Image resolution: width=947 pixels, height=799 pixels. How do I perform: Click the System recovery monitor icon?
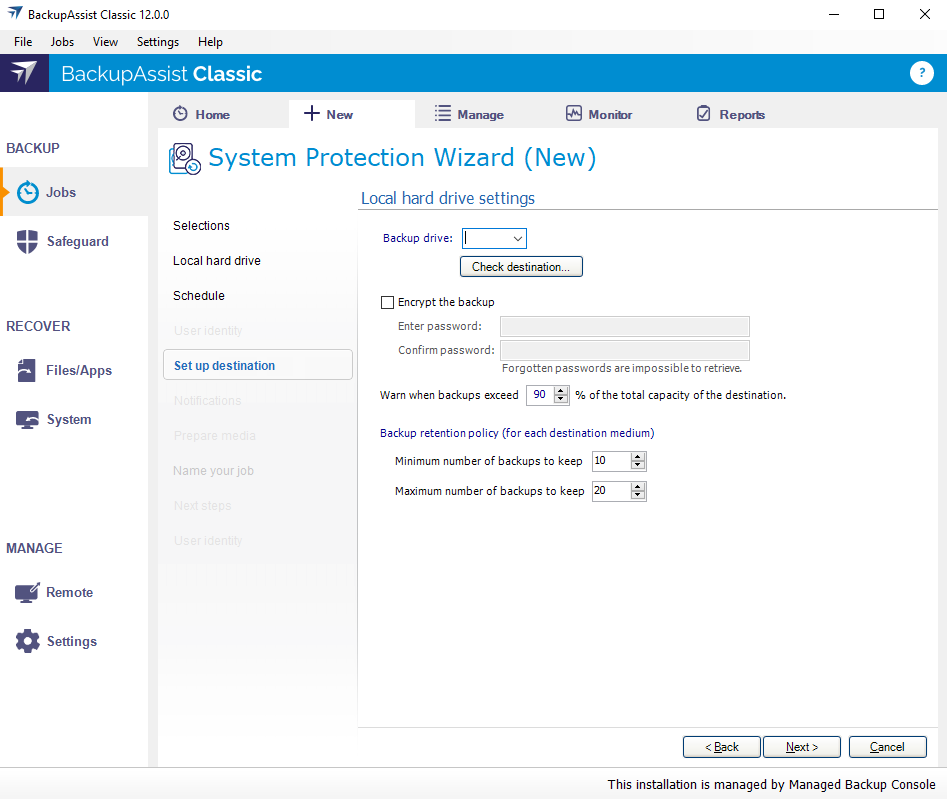point(27,419)
